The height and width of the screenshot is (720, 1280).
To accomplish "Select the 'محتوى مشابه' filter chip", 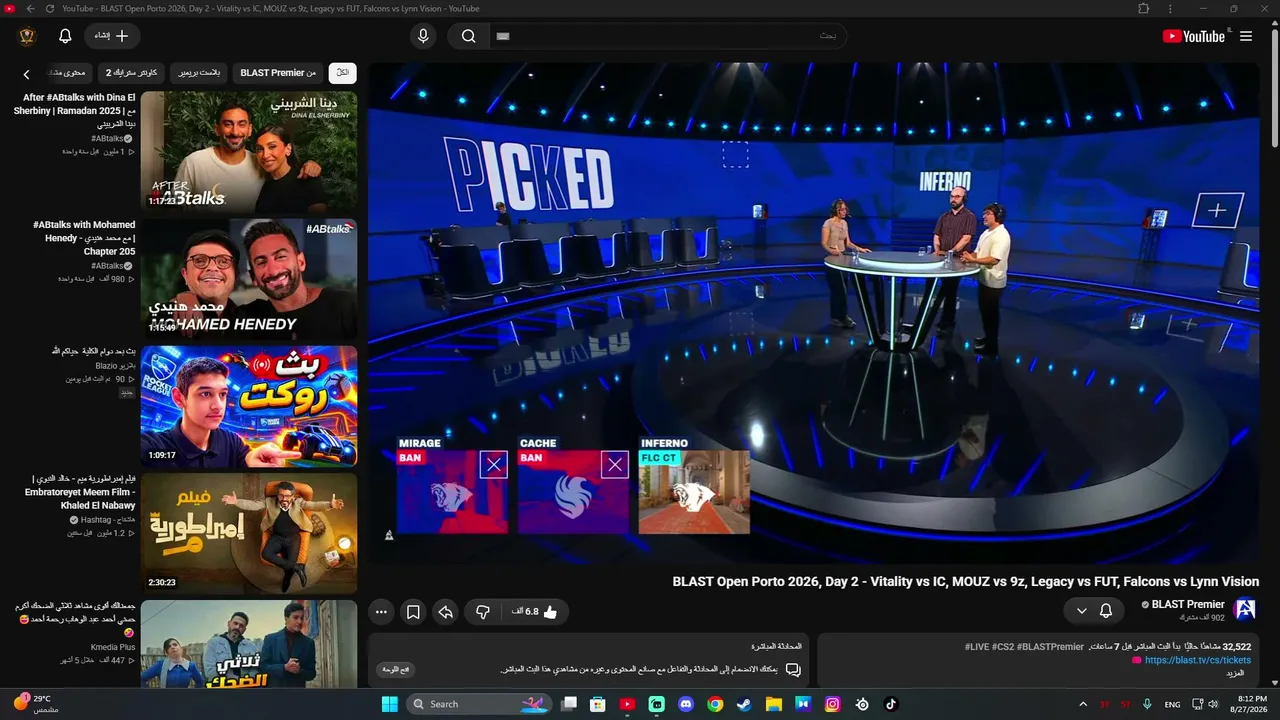I will point(68,73).
